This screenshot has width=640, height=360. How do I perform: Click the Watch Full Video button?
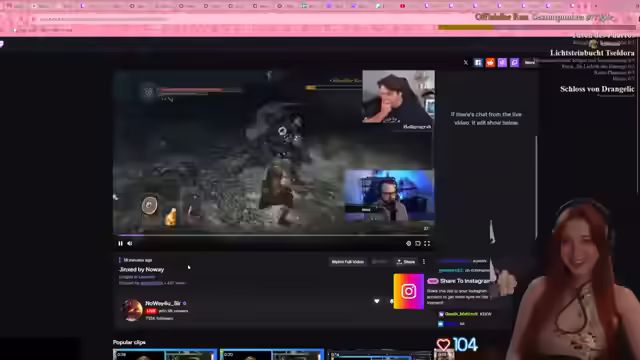348,262
